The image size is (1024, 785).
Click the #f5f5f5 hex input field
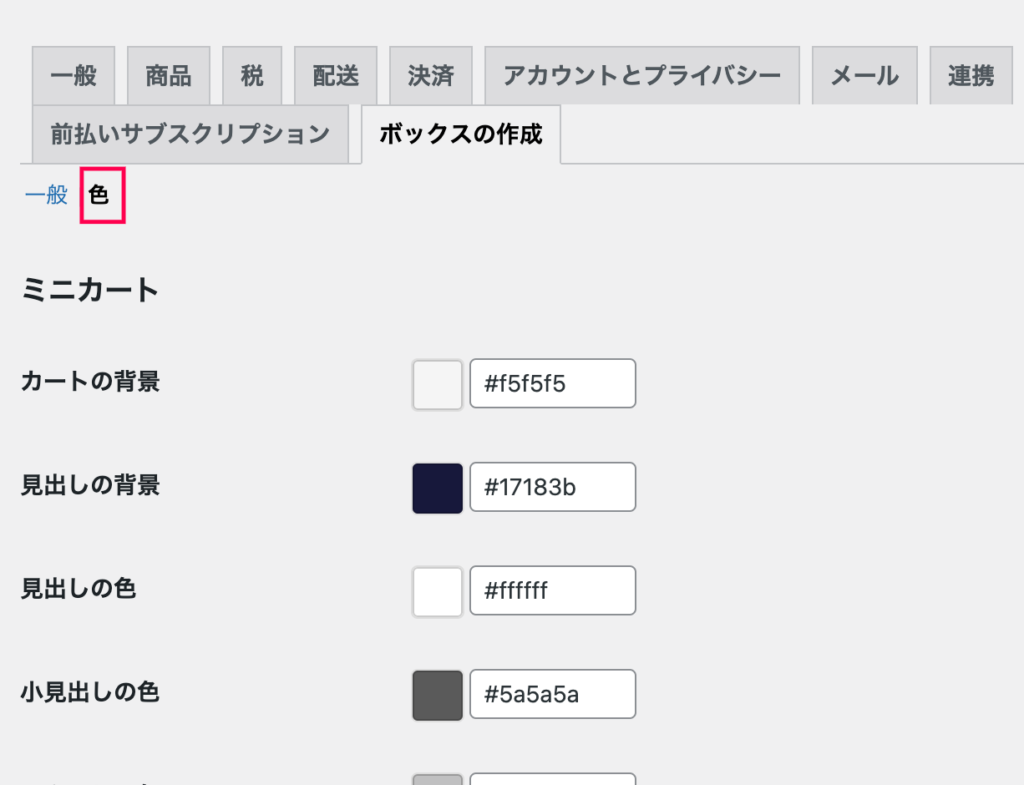click(x=552, y=383)
